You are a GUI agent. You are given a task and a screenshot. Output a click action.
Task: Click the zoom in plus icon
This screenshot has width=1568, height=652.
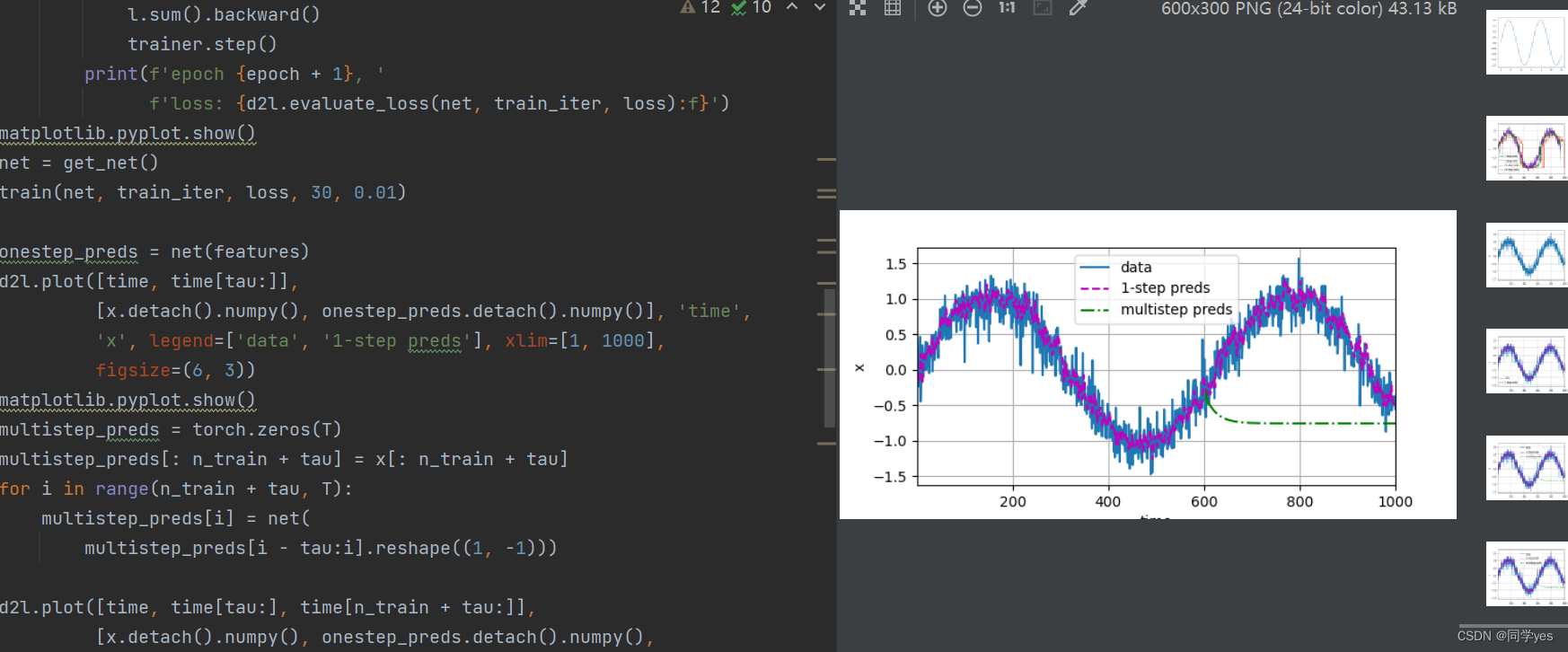(x=937, y=8)
